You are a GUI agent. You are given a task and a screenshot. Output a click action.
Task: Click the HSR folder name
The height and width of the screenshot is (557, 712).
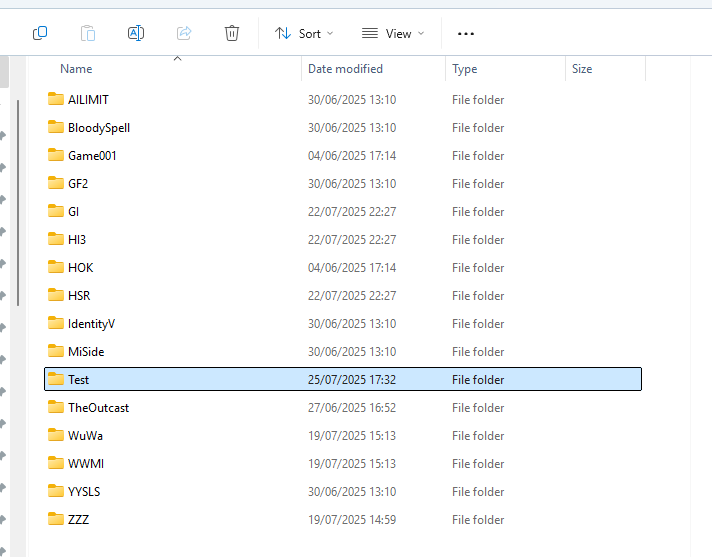(79, 296)
